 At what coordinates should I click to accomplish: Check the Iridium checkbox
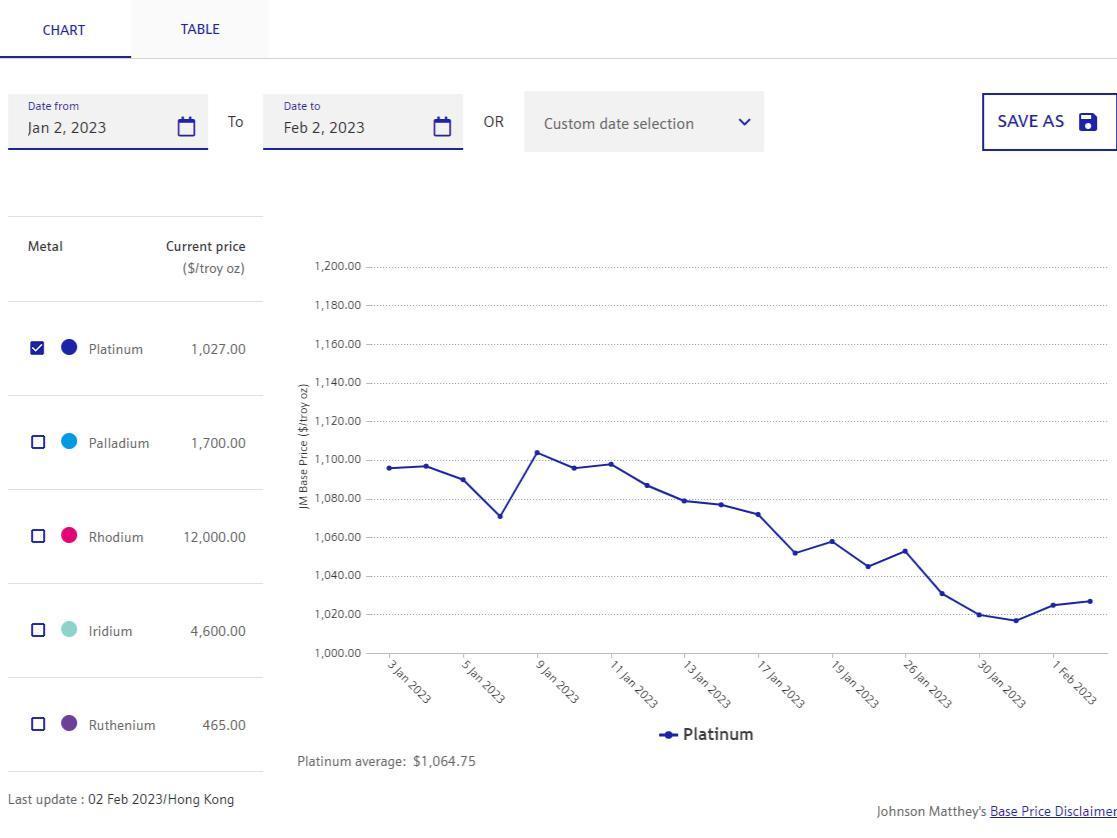coord(38,630)
